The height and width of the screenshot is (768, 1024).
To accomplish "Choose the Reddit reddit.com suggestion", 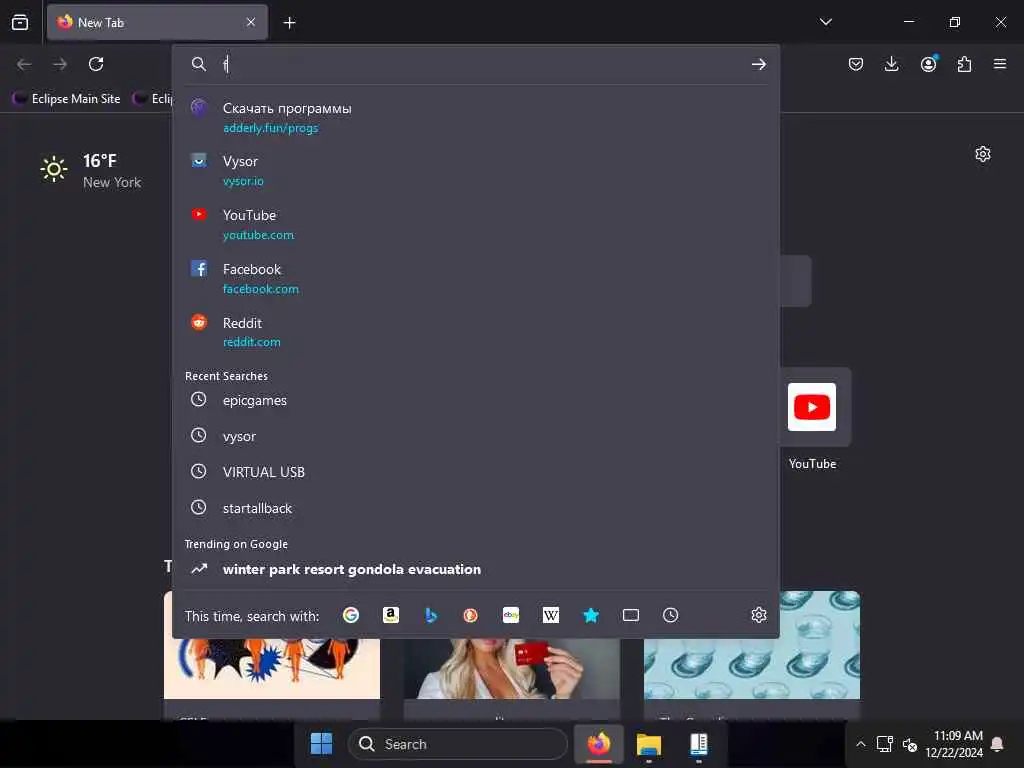I will [x=475, y=332].
